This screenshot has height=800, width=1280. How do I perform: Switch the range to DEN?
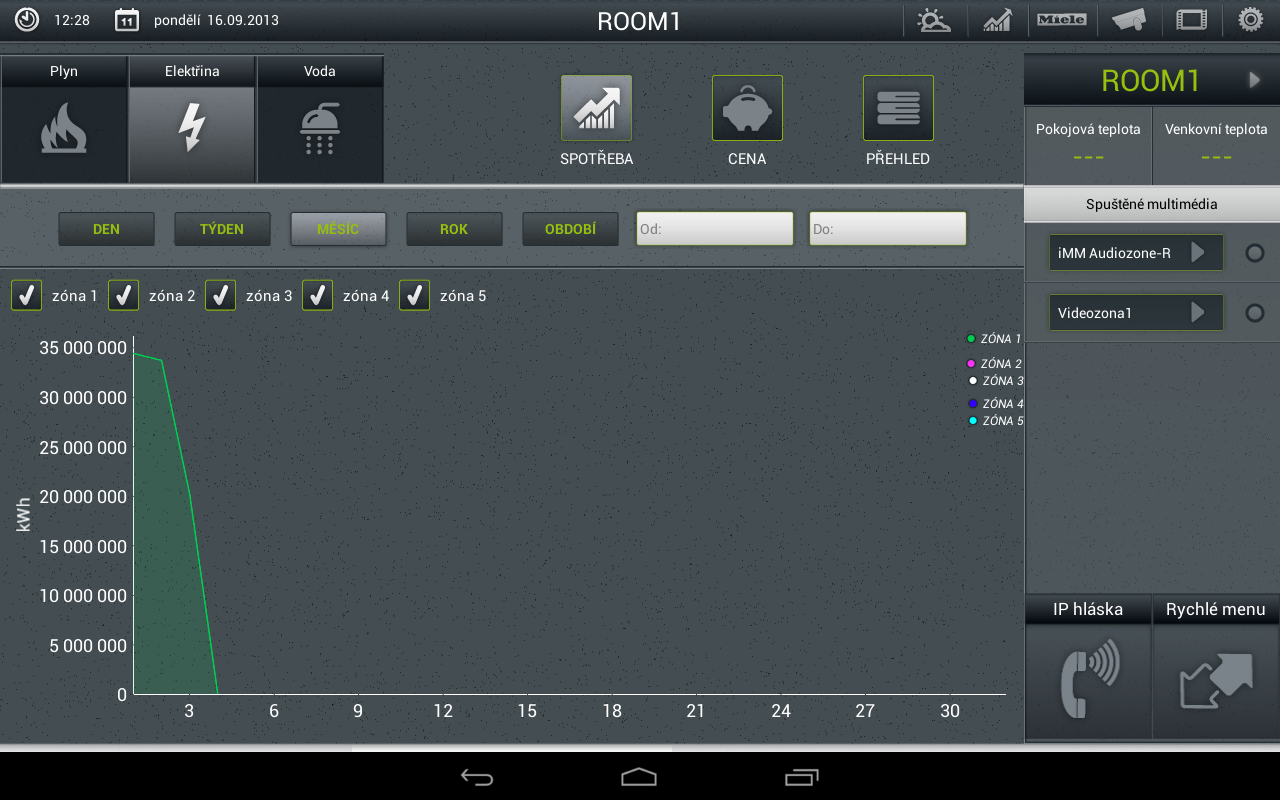click(x=106, y=229)
